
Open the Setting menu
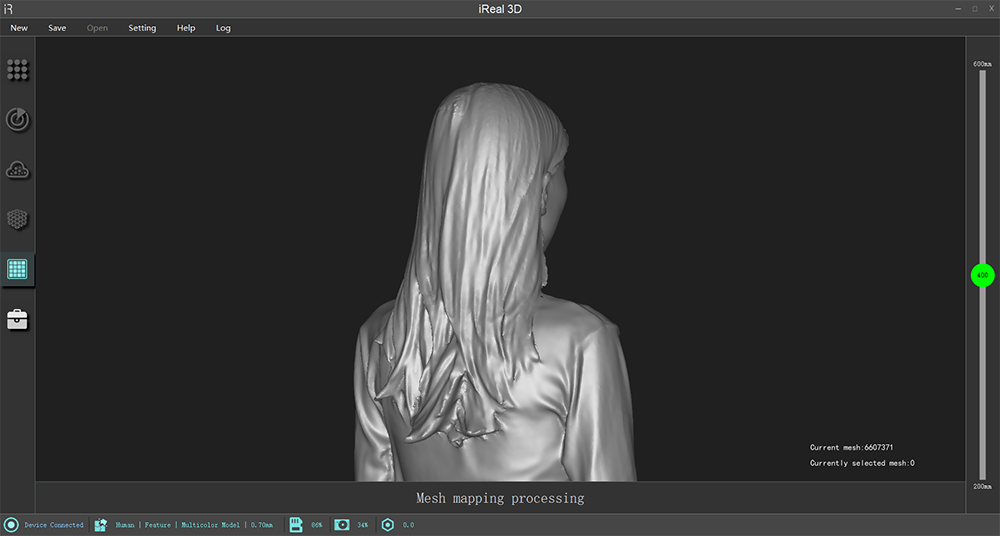coord(142,28)
